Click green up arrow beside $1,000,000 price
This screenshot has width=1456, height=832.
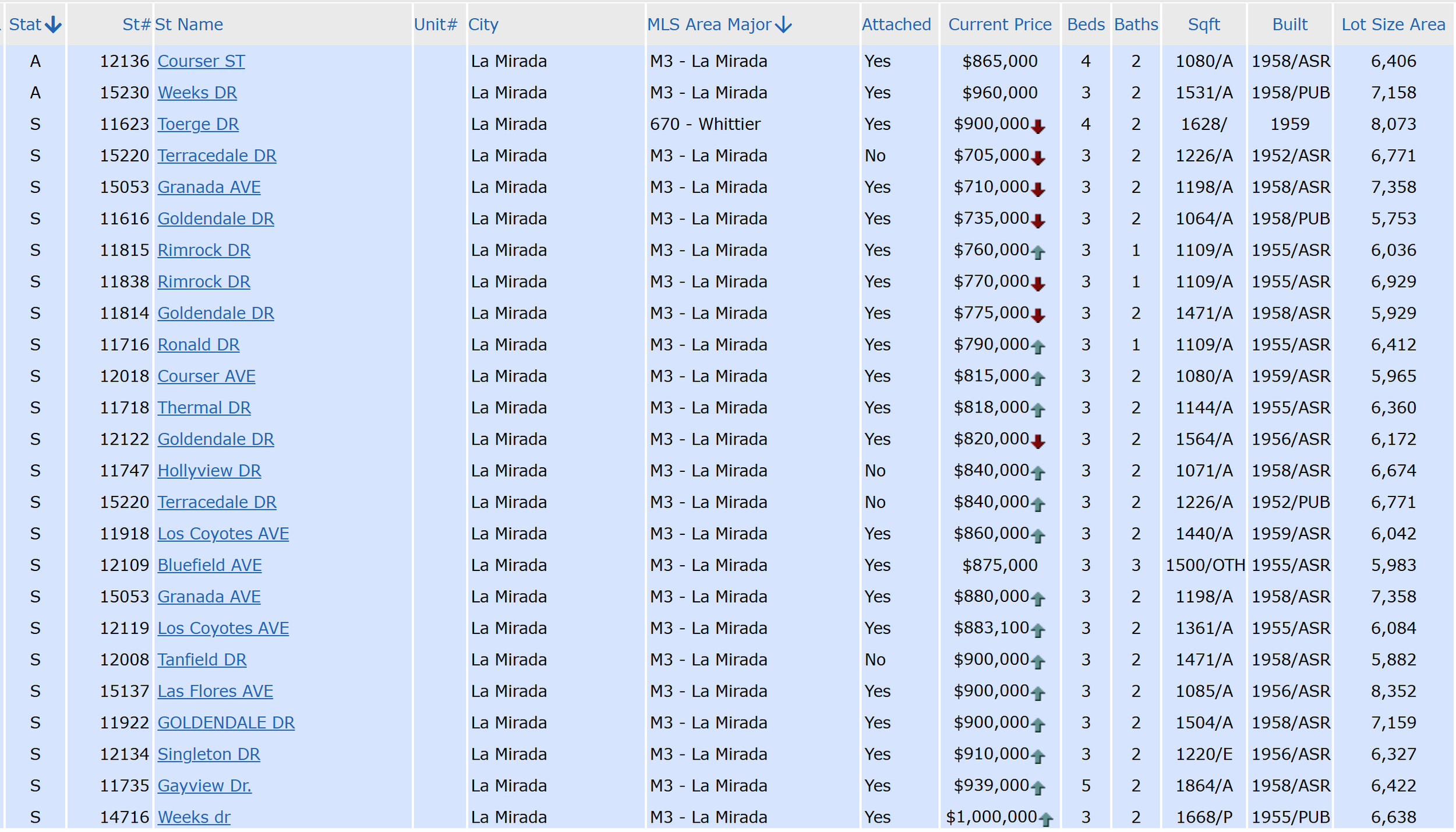(x=1046, y=820)
